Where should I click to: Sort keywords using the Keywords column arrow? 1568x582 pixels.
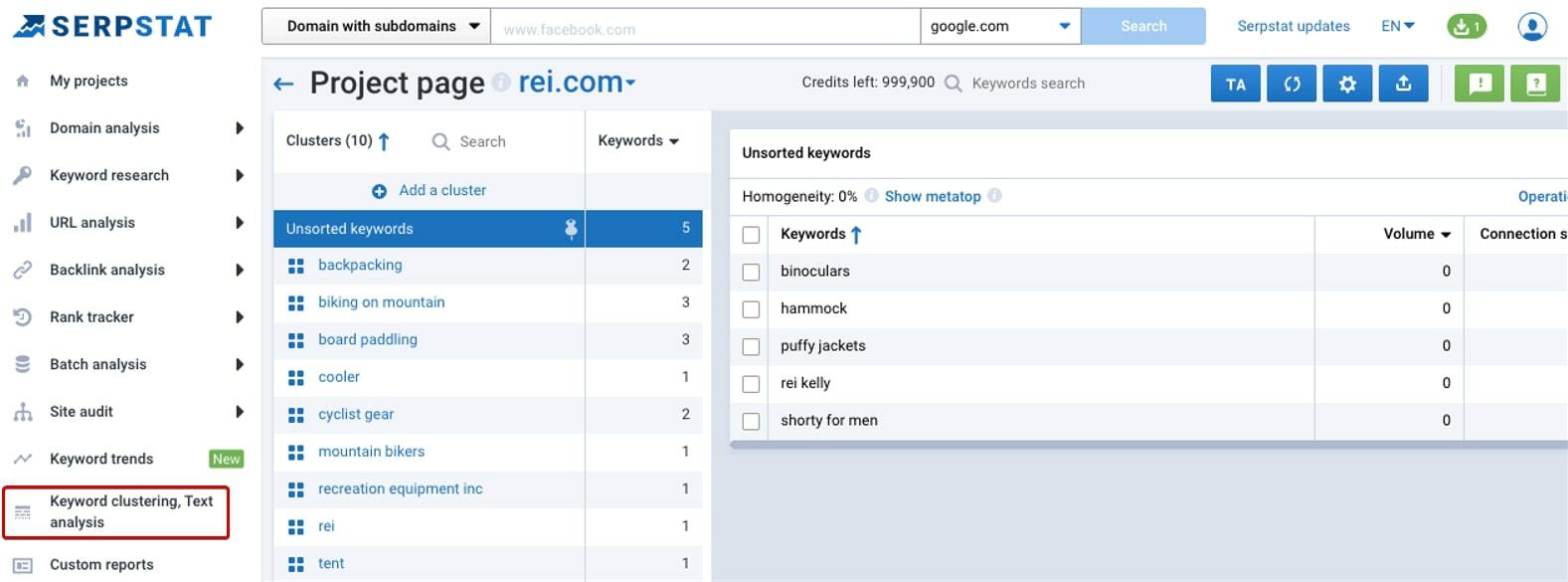[x=856, y=235]
